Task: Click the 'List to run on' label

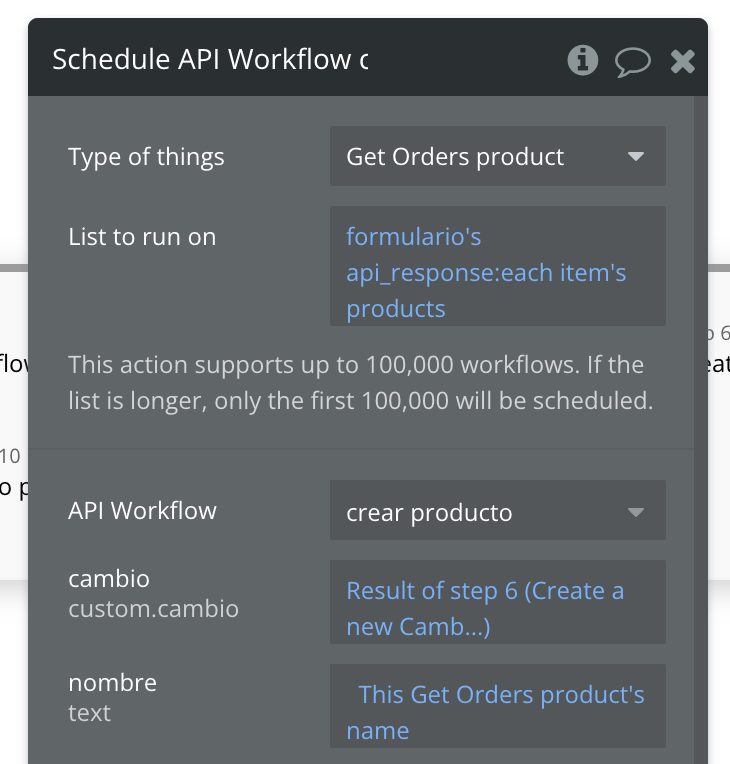Action: [x=142, y=237]
